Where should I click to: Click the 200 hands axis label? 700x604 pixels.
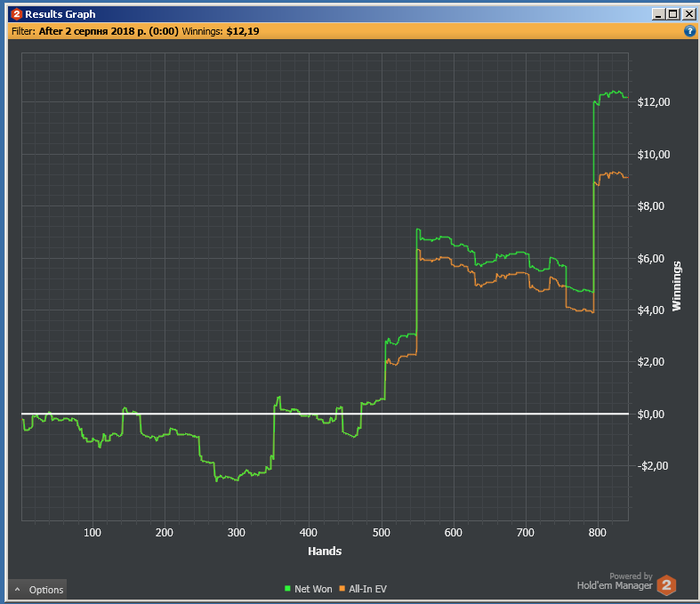(x=164, y=533)
